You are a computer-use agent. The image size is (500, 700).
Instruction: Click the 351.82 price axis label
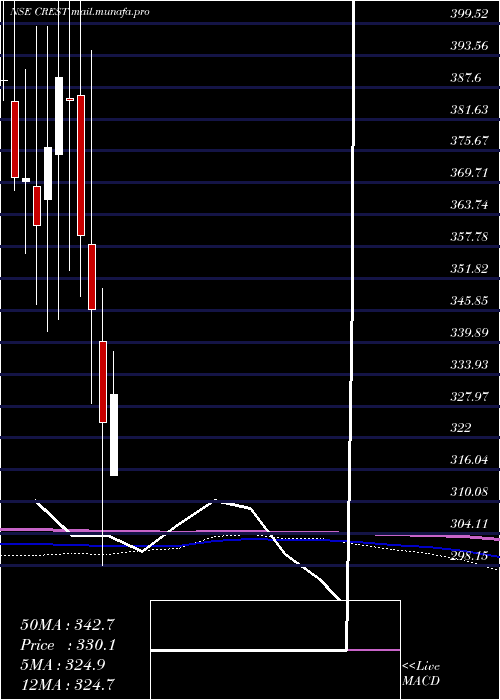click(x=469, y=269)
